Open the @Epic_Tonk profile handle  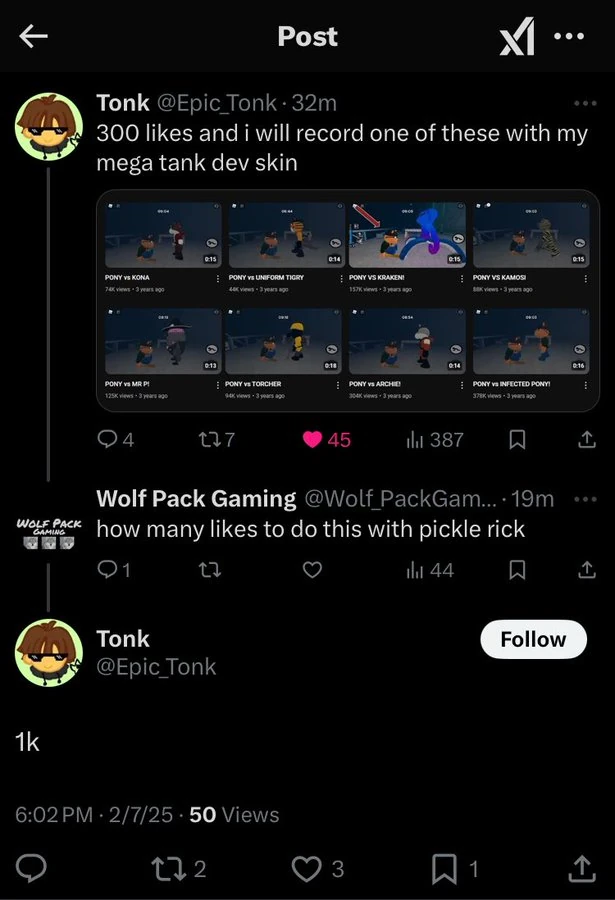click(156, 667)
